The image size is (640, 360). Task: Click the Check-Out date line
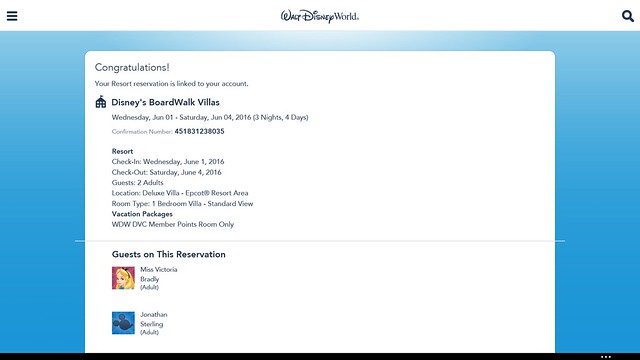point(167,172)
